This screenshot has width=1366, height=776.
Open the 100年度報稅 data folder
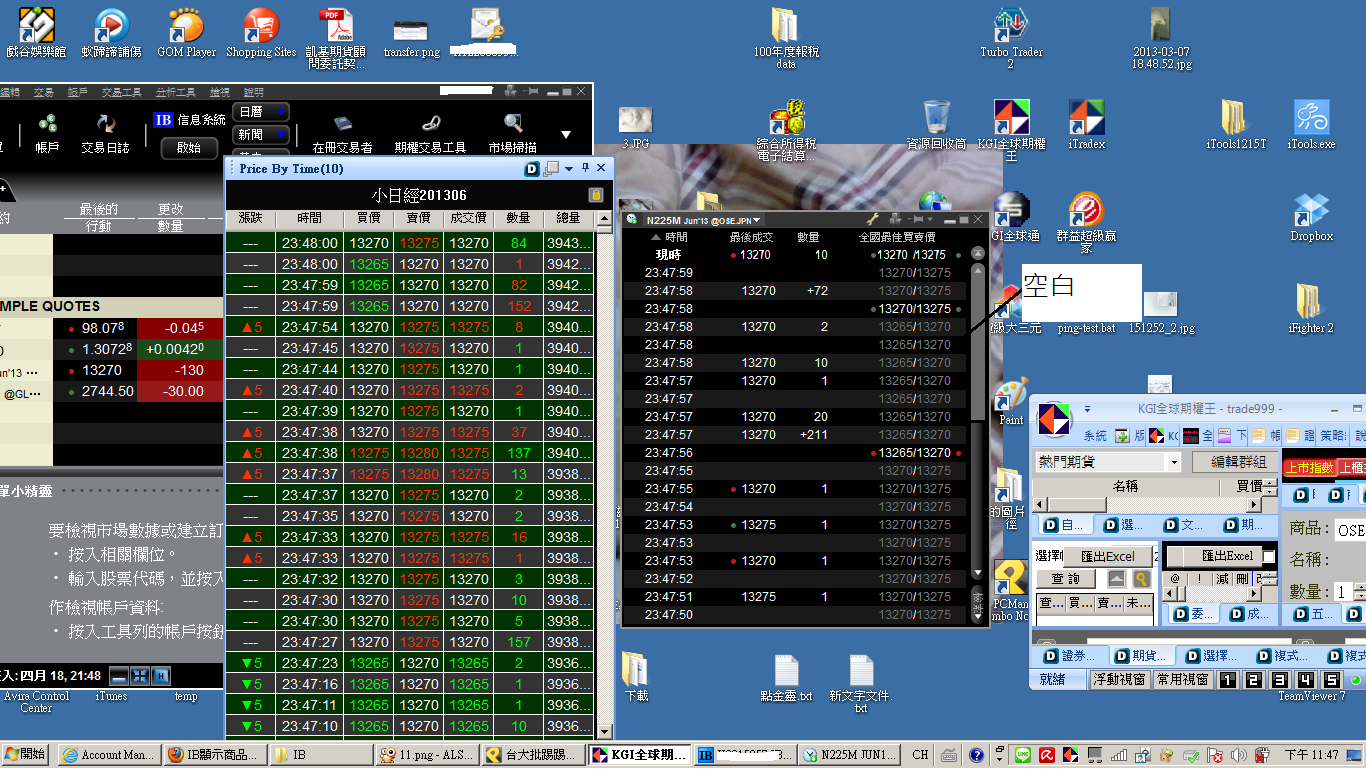coord(786,38)
